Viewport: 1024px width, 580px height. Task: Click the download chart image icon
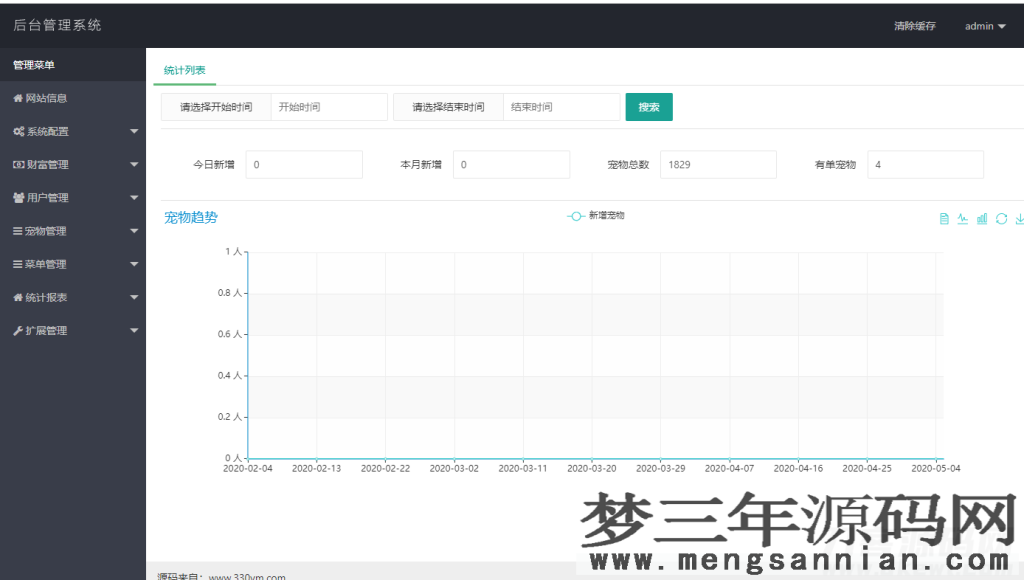click(x=1019, y=219)
